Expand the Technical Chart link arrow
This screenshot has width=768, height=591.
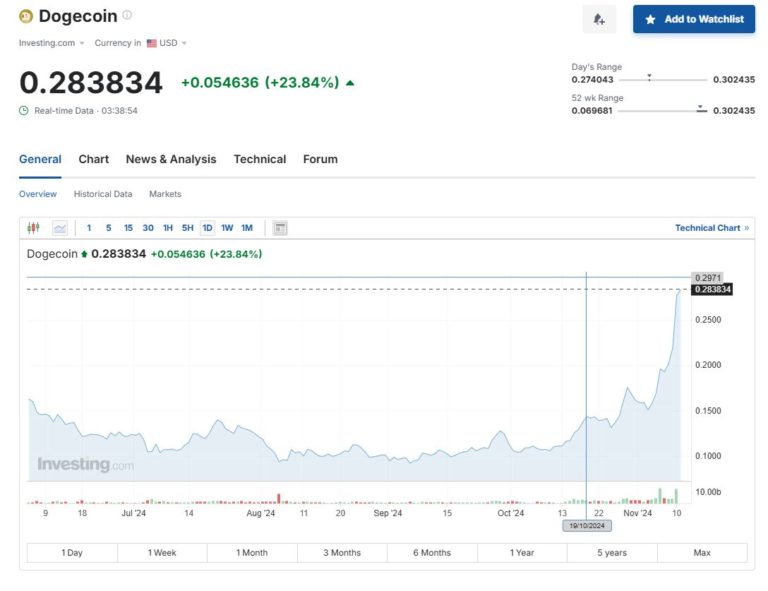(x=746, y=228)
